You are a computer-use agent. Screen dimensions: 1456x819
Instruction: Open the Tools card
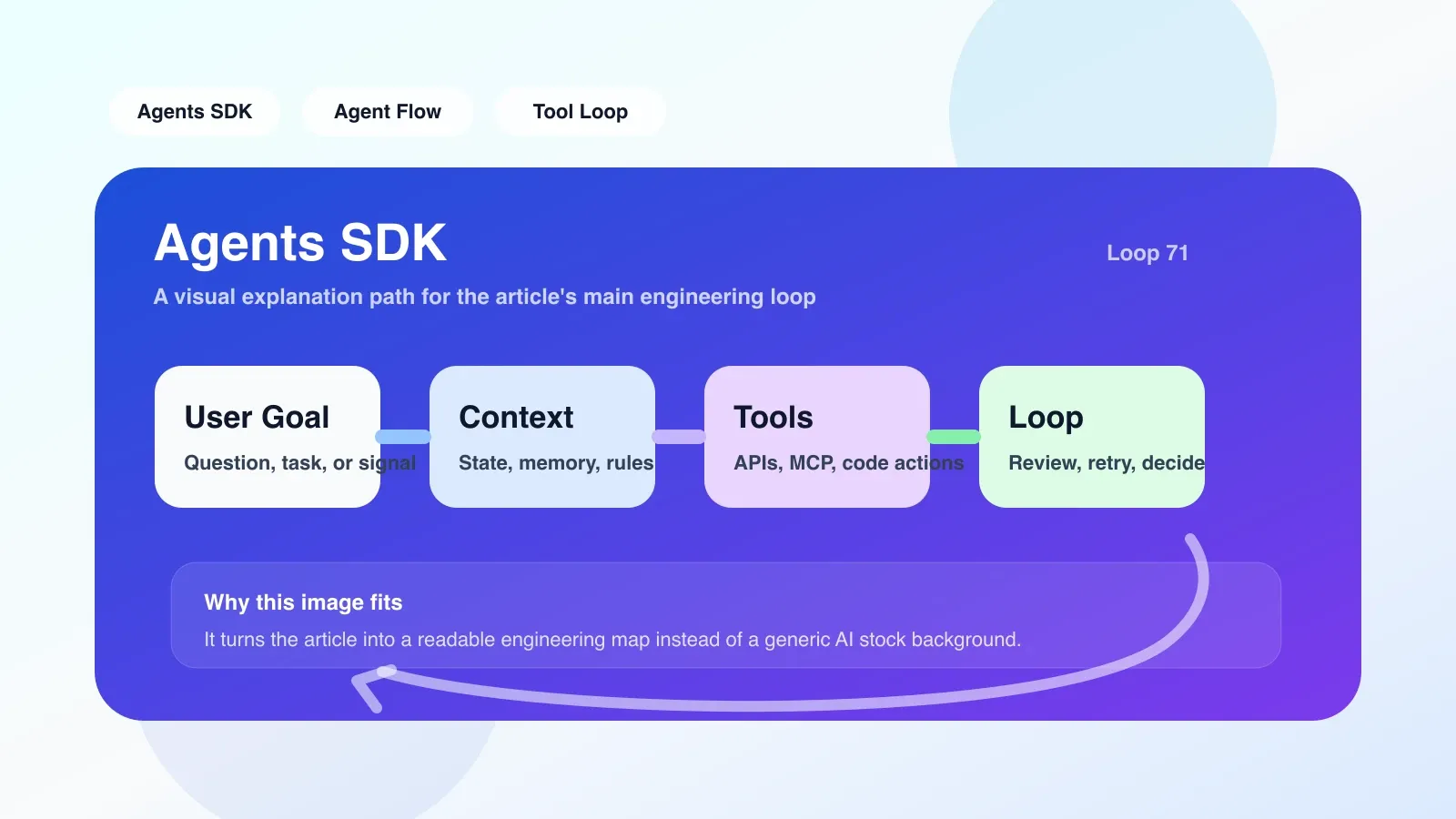817,437
